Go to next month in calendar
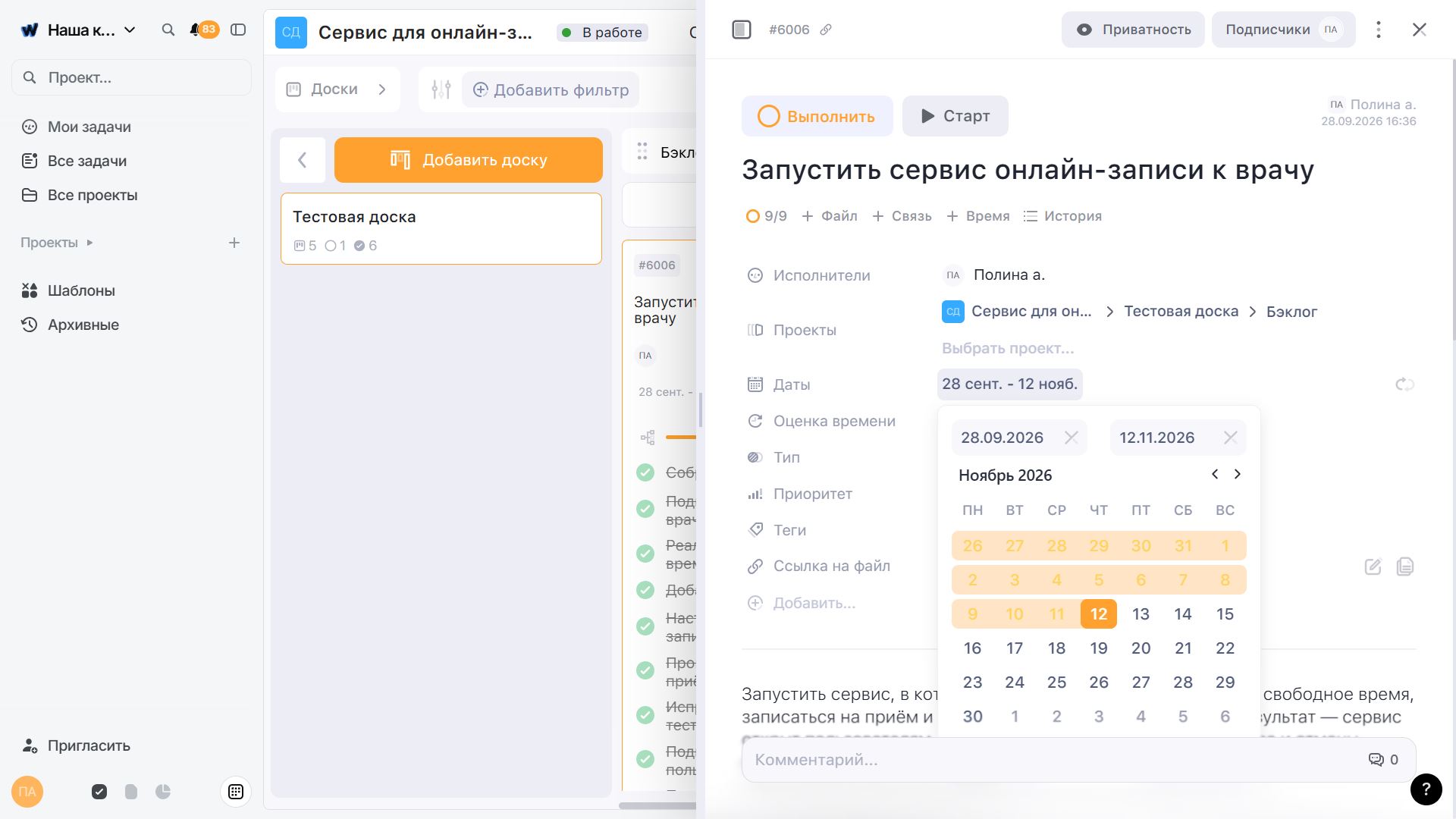This screenshot has height=819, width=1456. (1238, 474)
